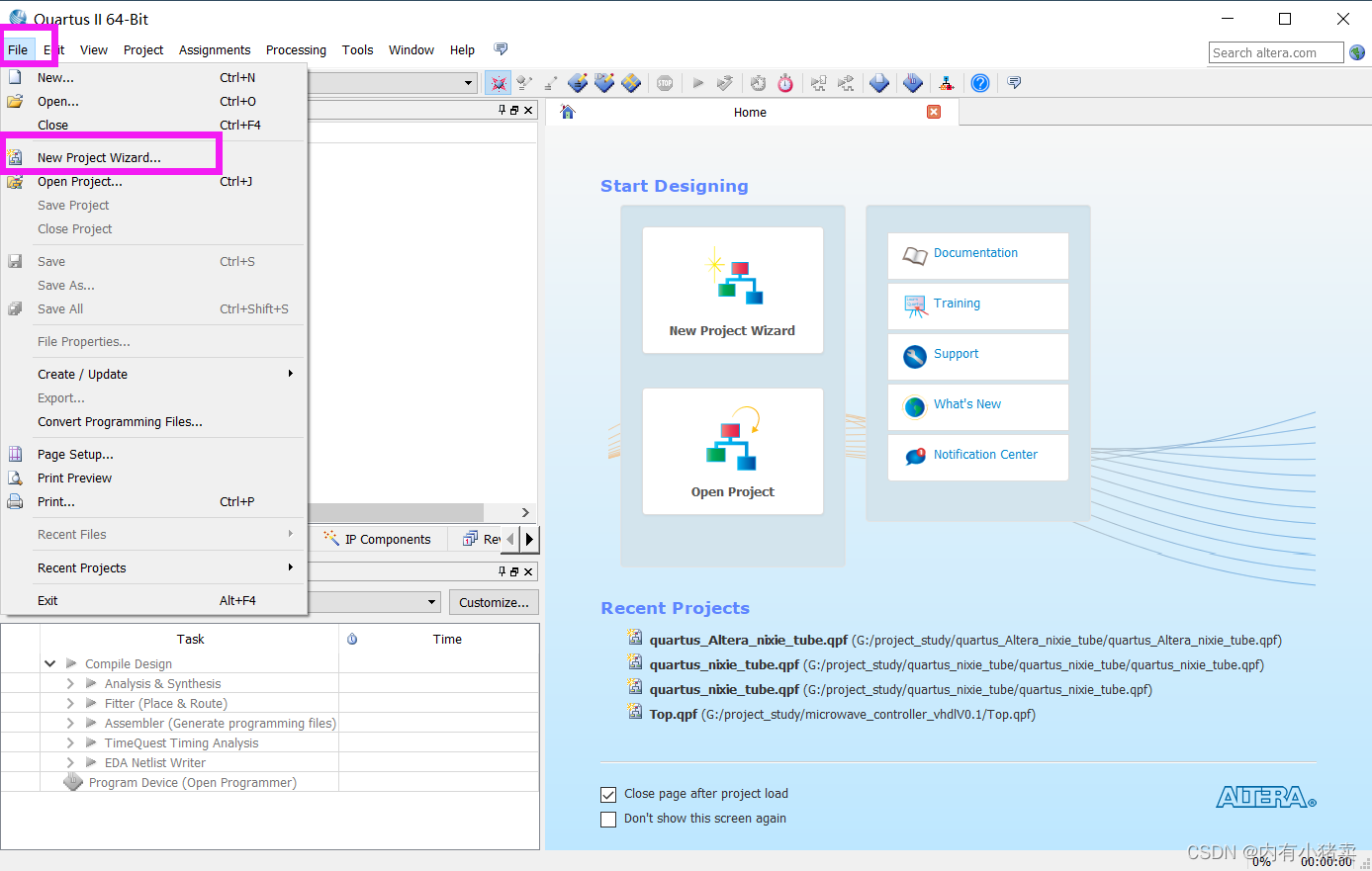Click the Open folder icon in File menu
This screenshot has height=871, width=1372.
pyautogui.click(x=15, y=101)
